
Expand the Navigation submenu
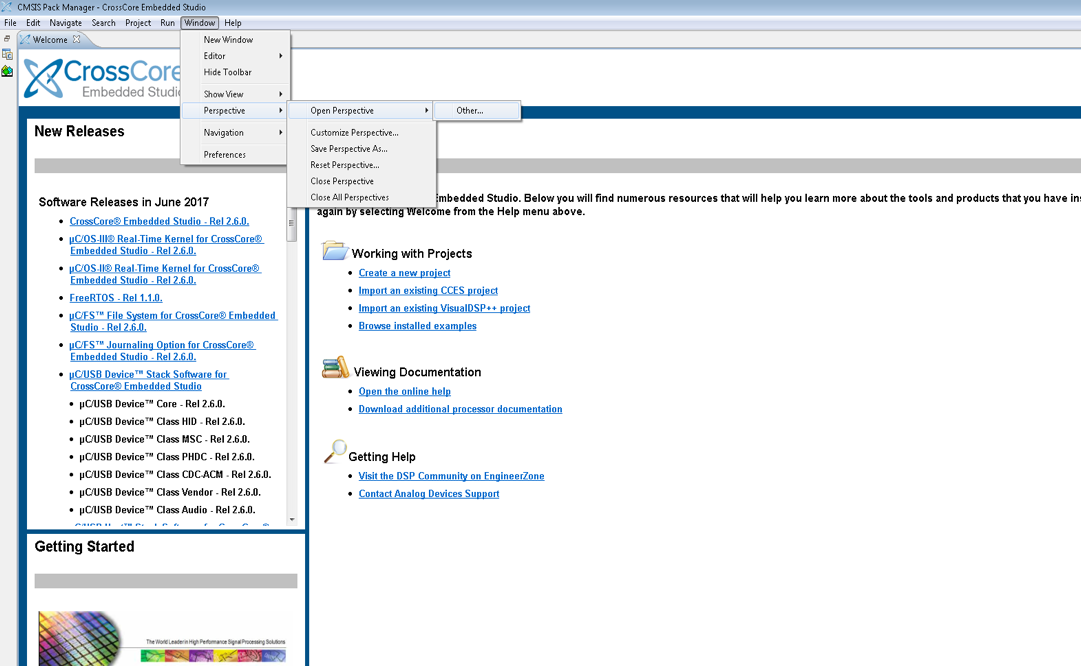(235, 133)
